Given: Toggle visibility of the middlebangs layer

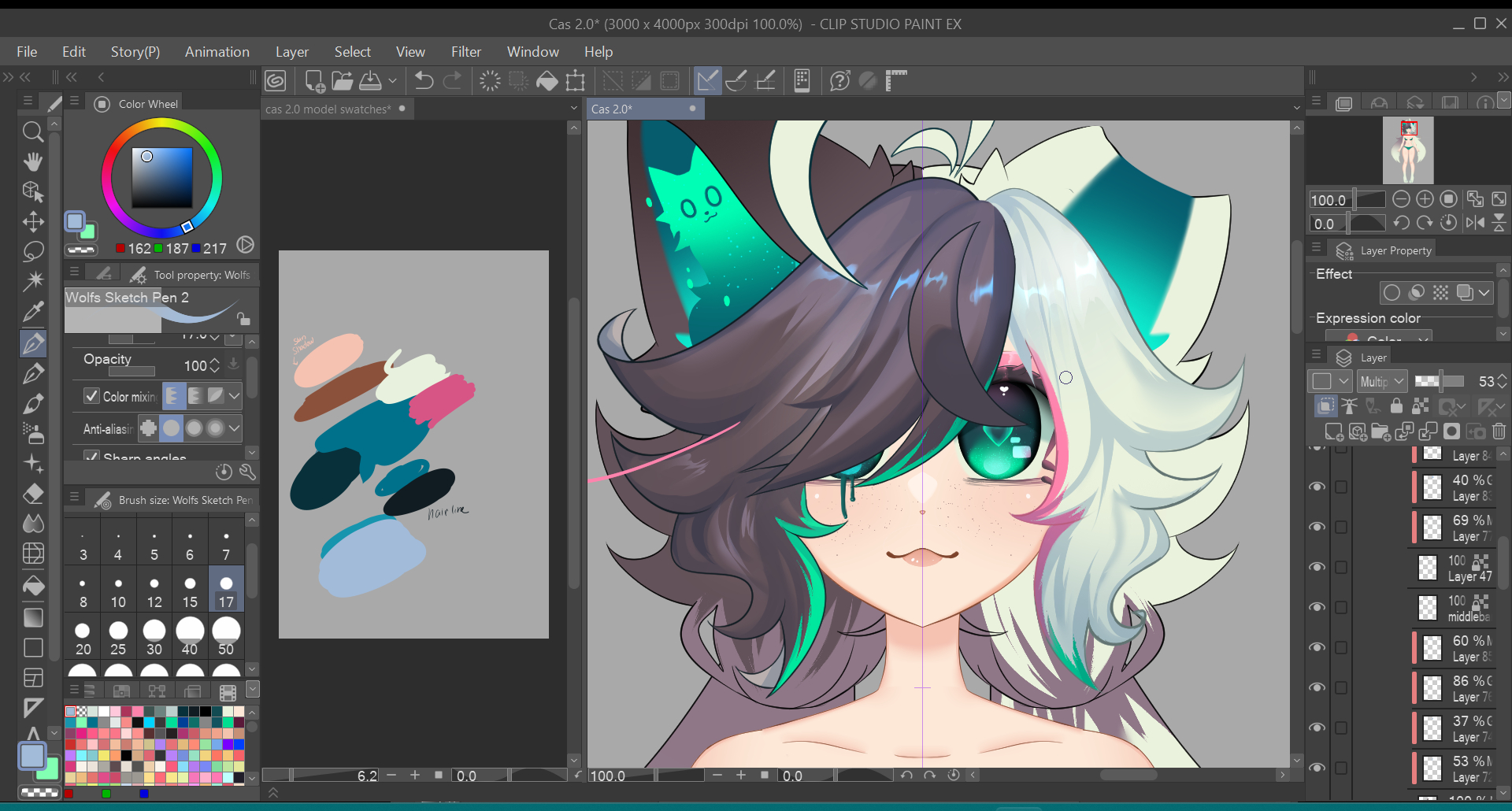Looking at the screenshot, I should [x=1317, y=607].
